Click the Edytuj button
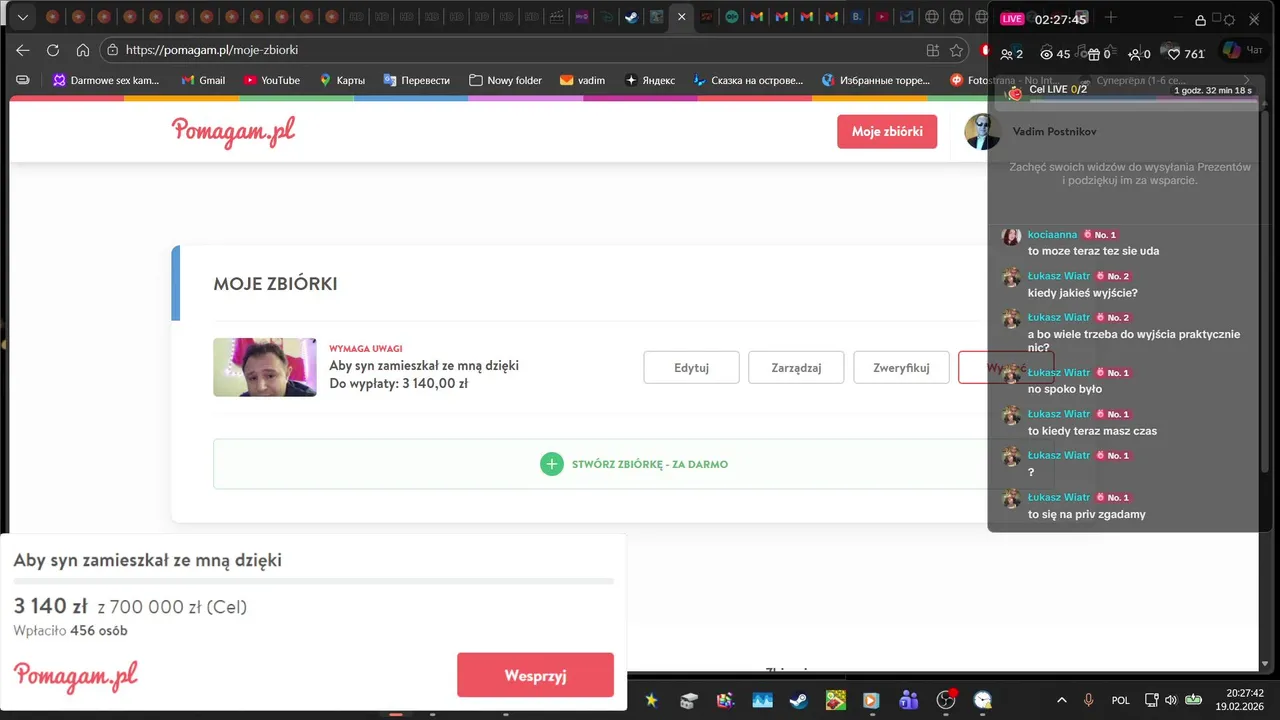Viewport: 1280px width, 720px height. [x=691, y=367]
